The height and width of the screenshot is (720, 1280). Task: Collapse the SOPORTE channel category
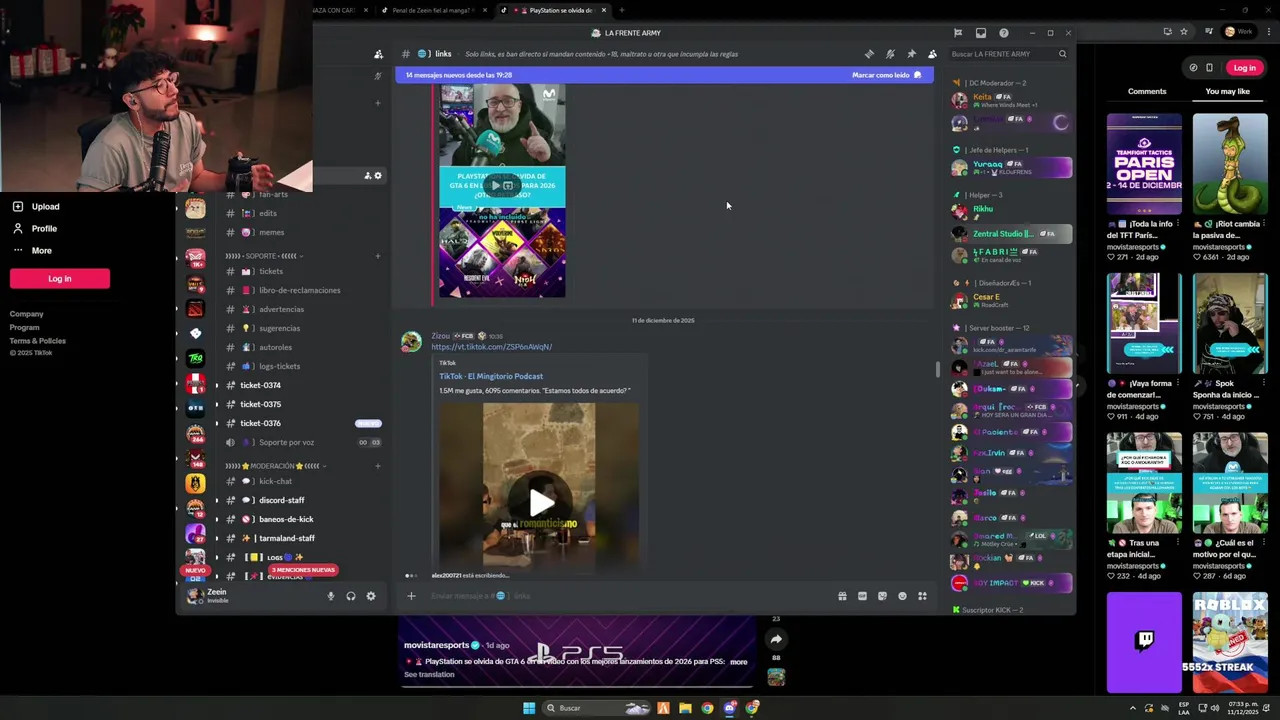263,256
